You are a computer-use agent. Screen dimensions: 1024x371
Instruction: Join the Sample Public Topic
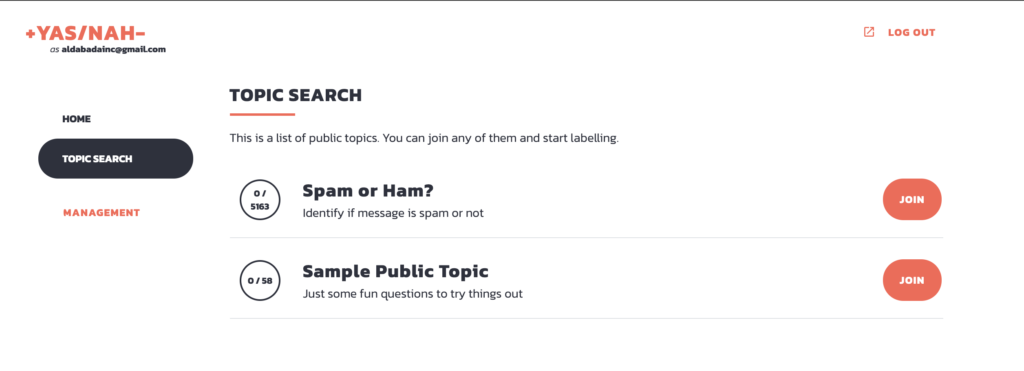click(x=912, y=280)
